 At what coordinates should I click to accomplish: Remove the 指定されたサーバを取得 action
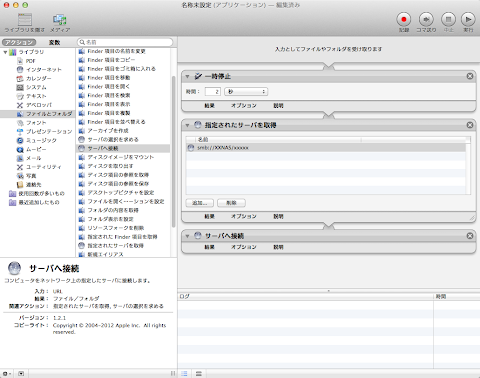click(470, 125)
